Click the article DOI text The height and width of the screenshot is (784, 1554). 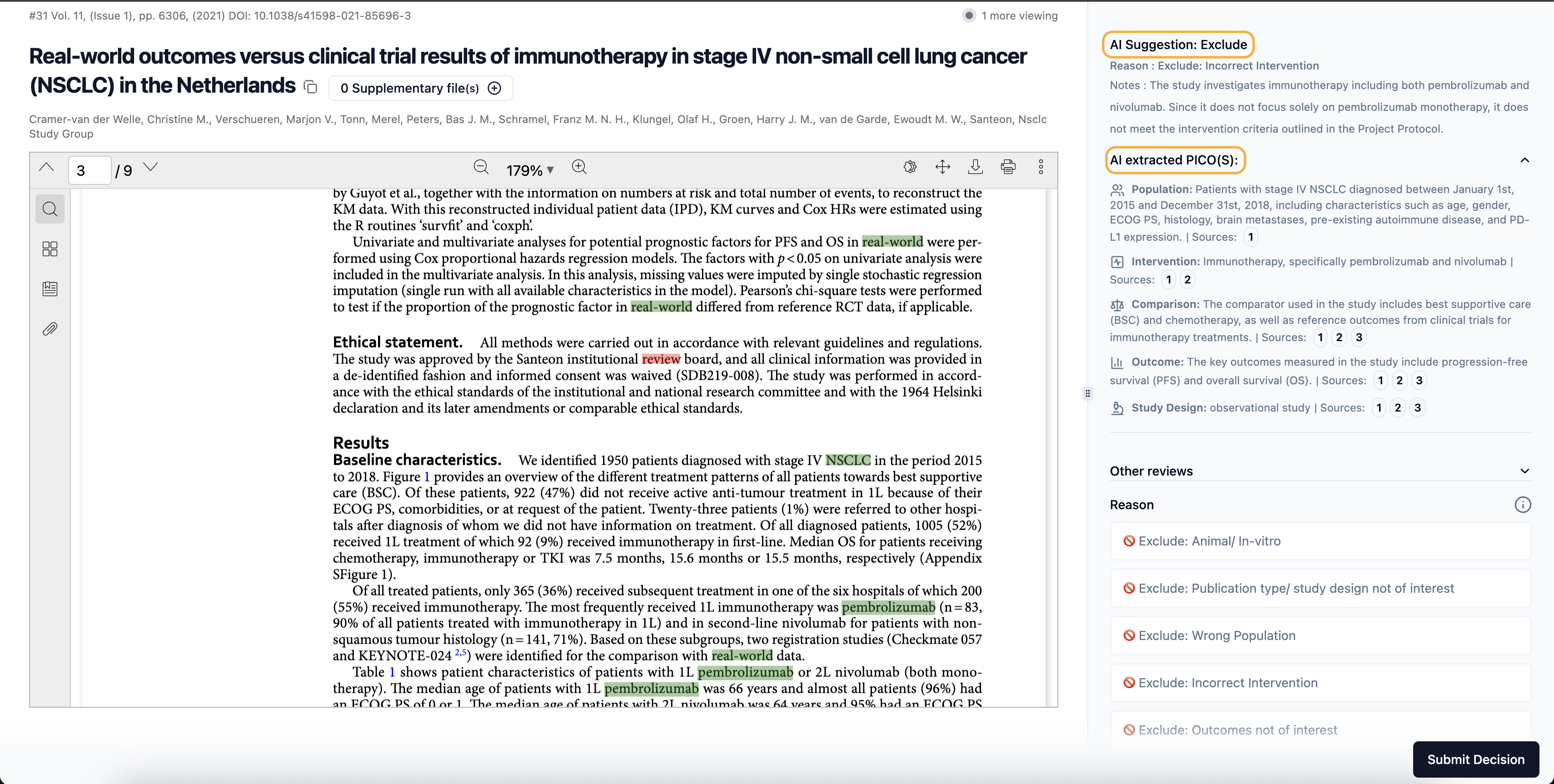(319, 16)
